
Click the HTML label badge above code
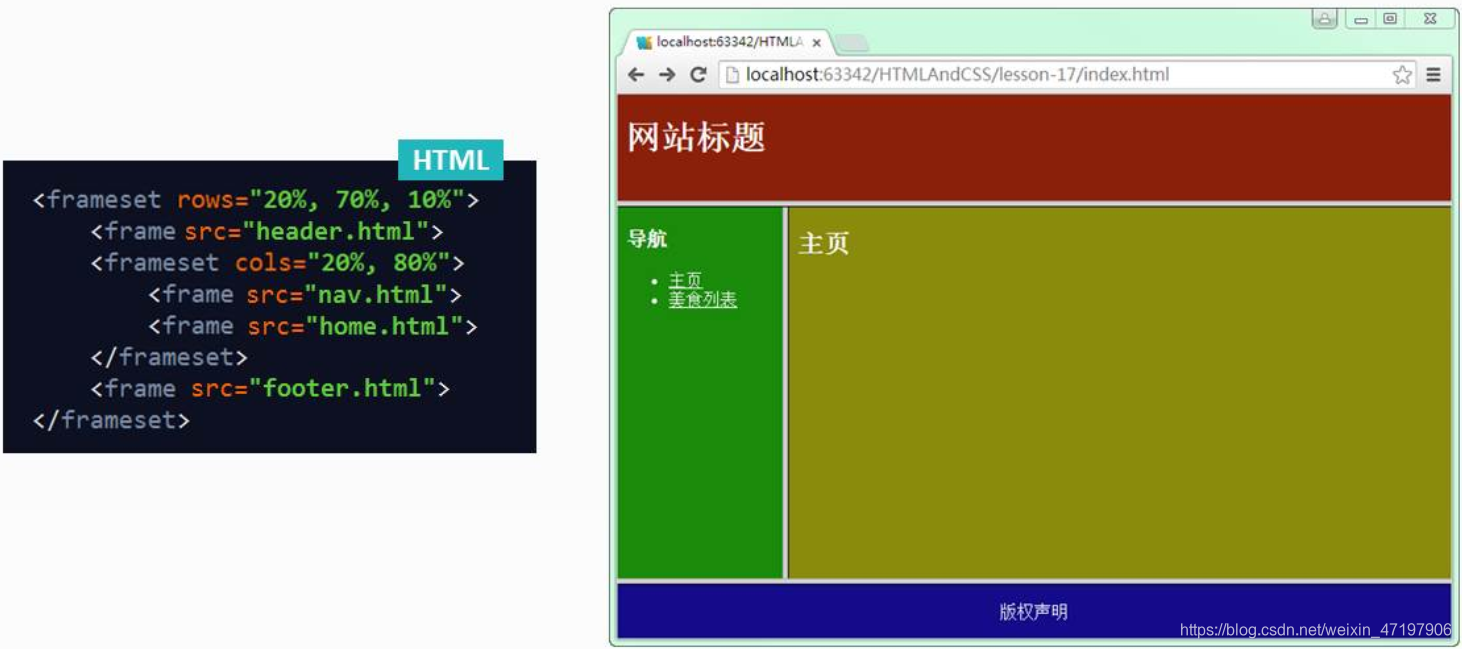450,160
